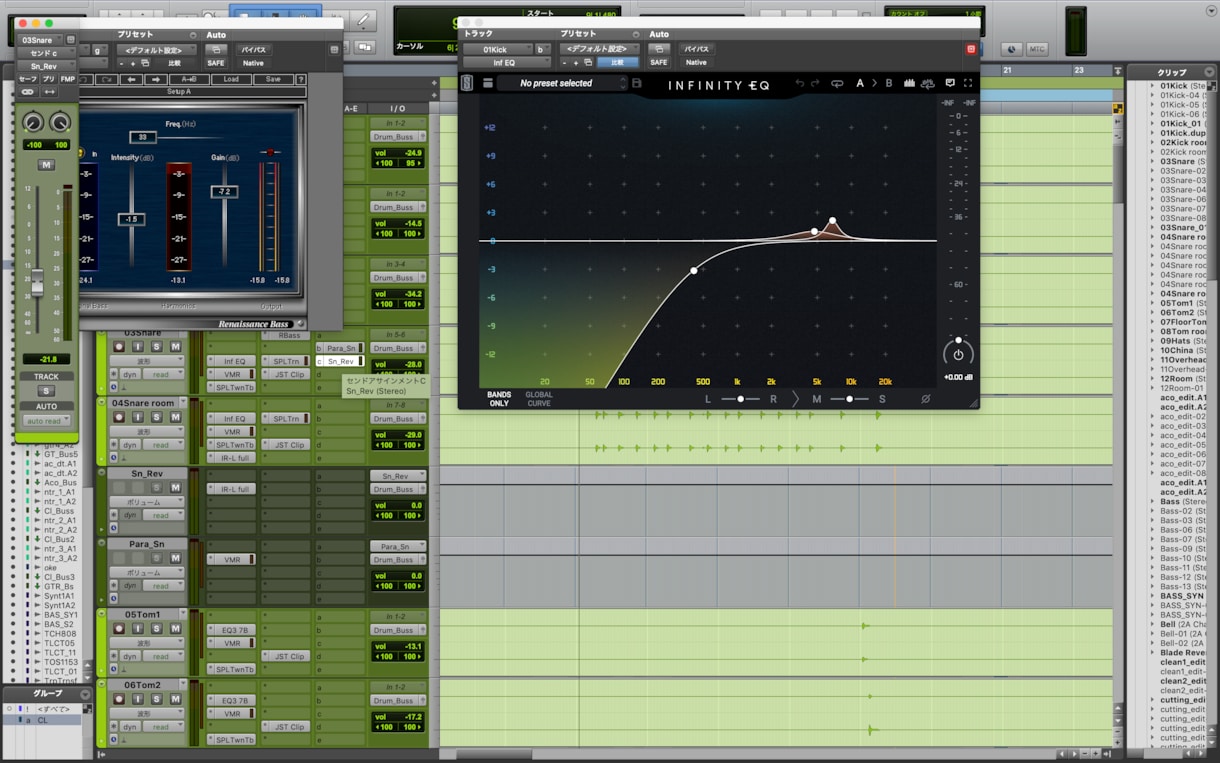Click the Renaissance Bass Gain slider handle

coord(225,191)
